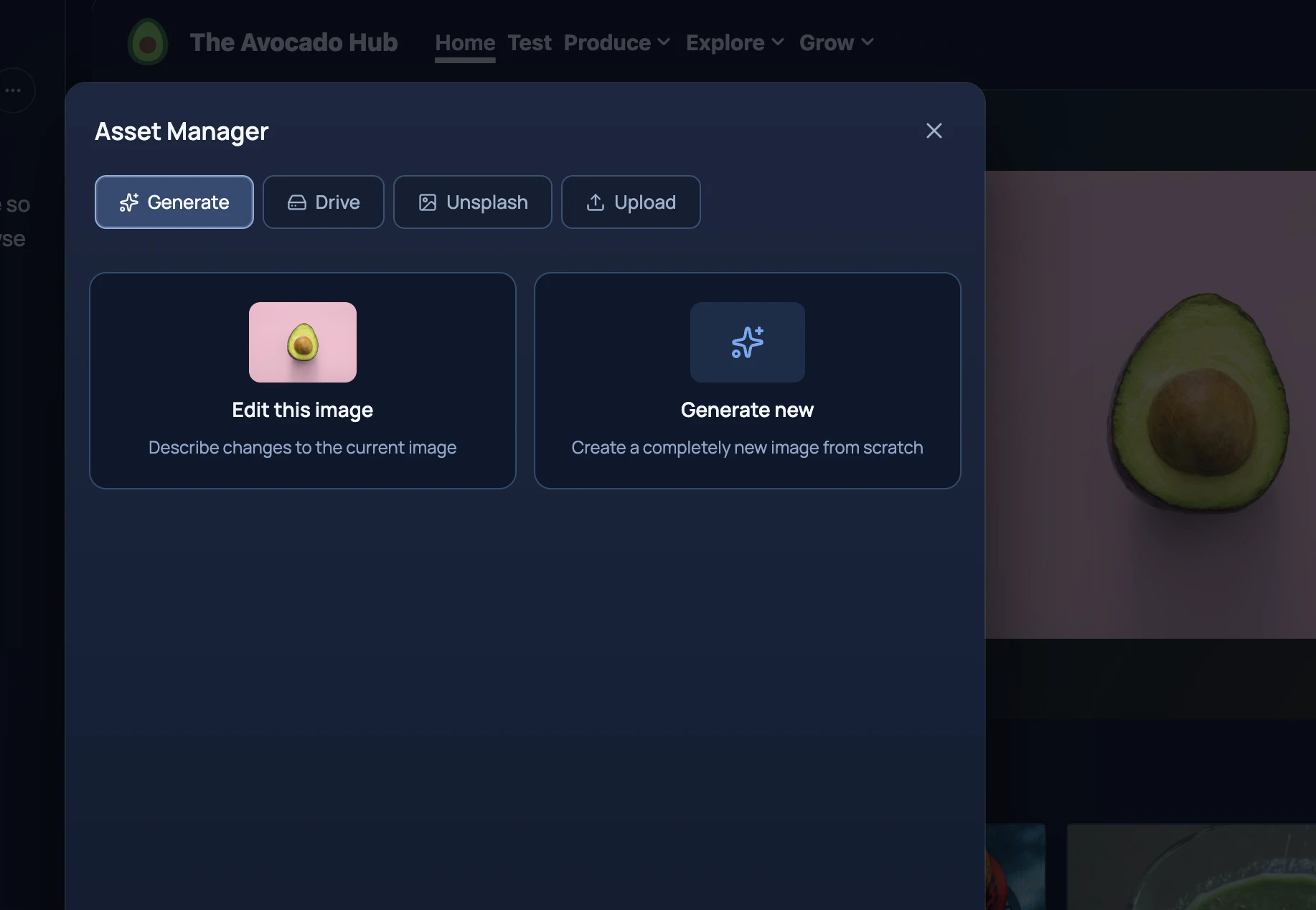1316x910 pixels.
Task: Switch to the Upload tab
Action: 631,202
